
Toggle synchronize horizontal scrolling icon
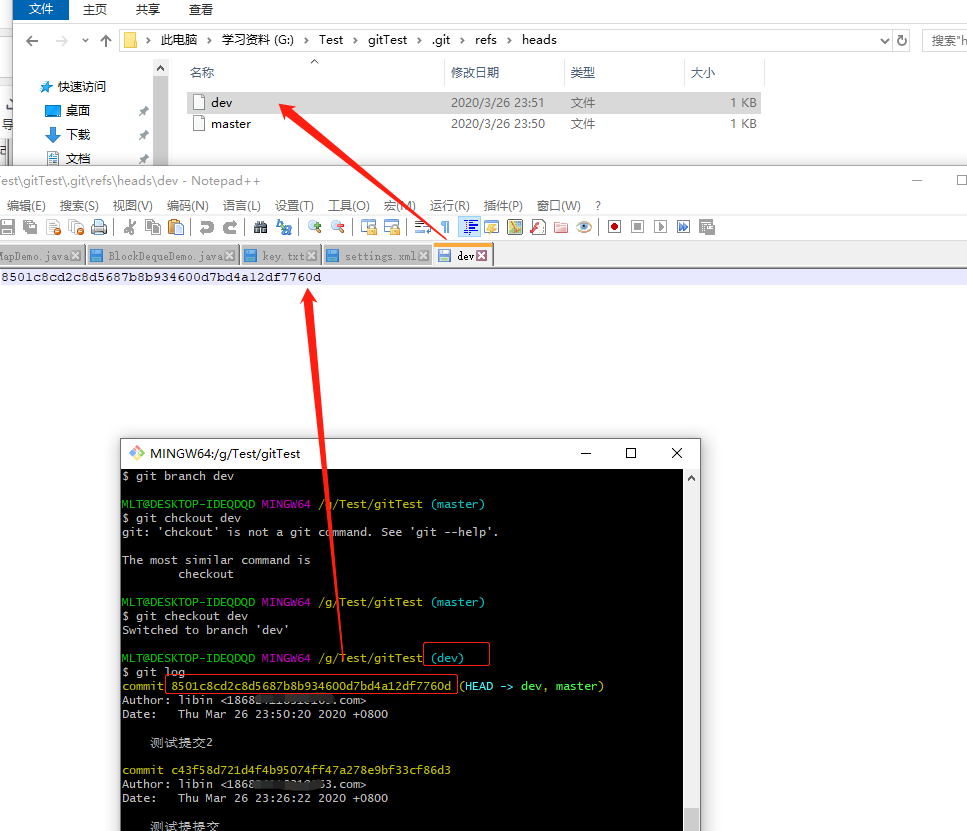coord(392,227)
